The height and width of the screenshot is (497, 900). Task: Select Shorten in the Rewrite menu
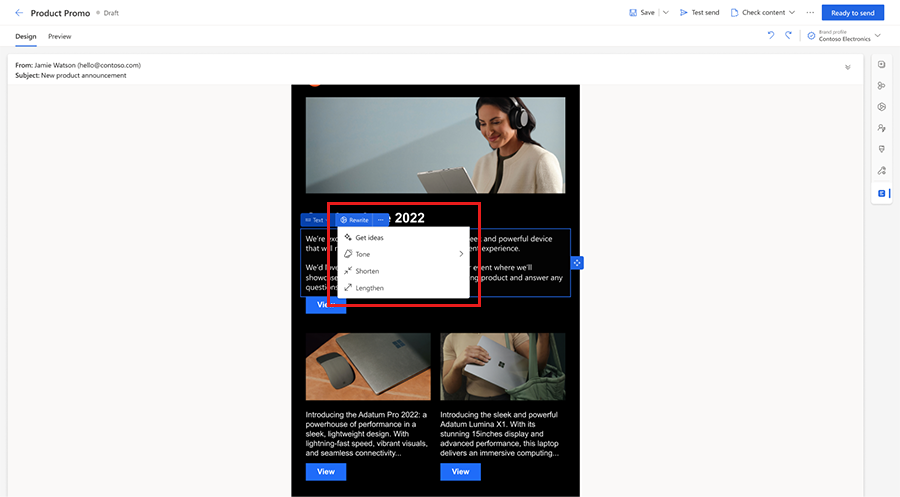(x=404, y=271)
